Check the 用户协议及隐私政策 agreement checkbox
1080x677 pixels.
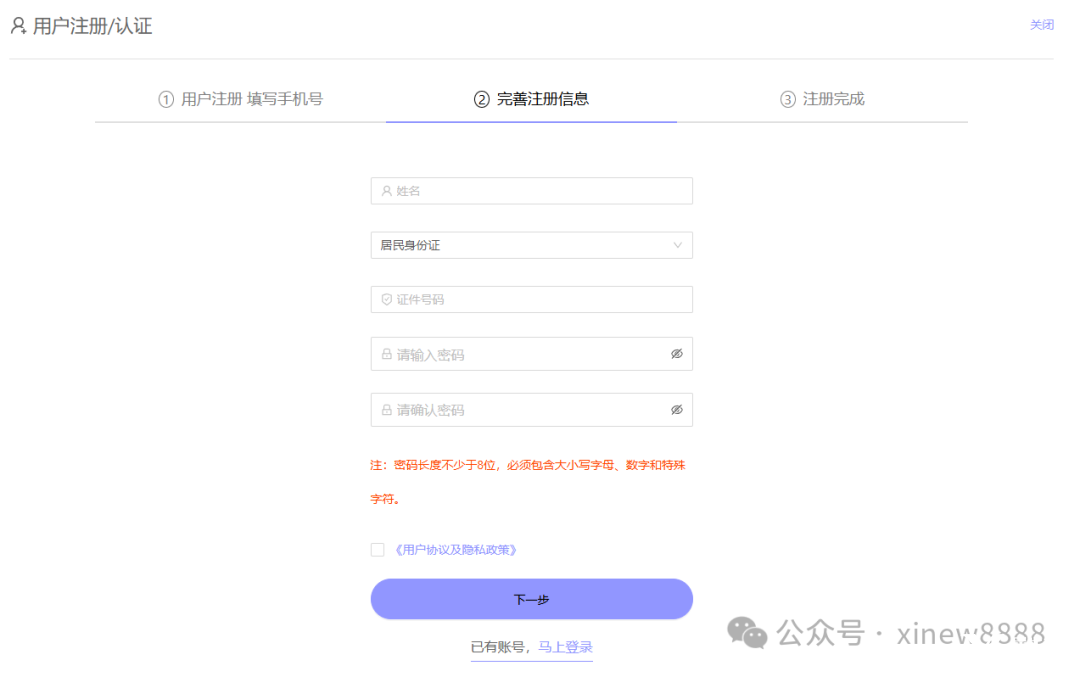pos(377,550)
